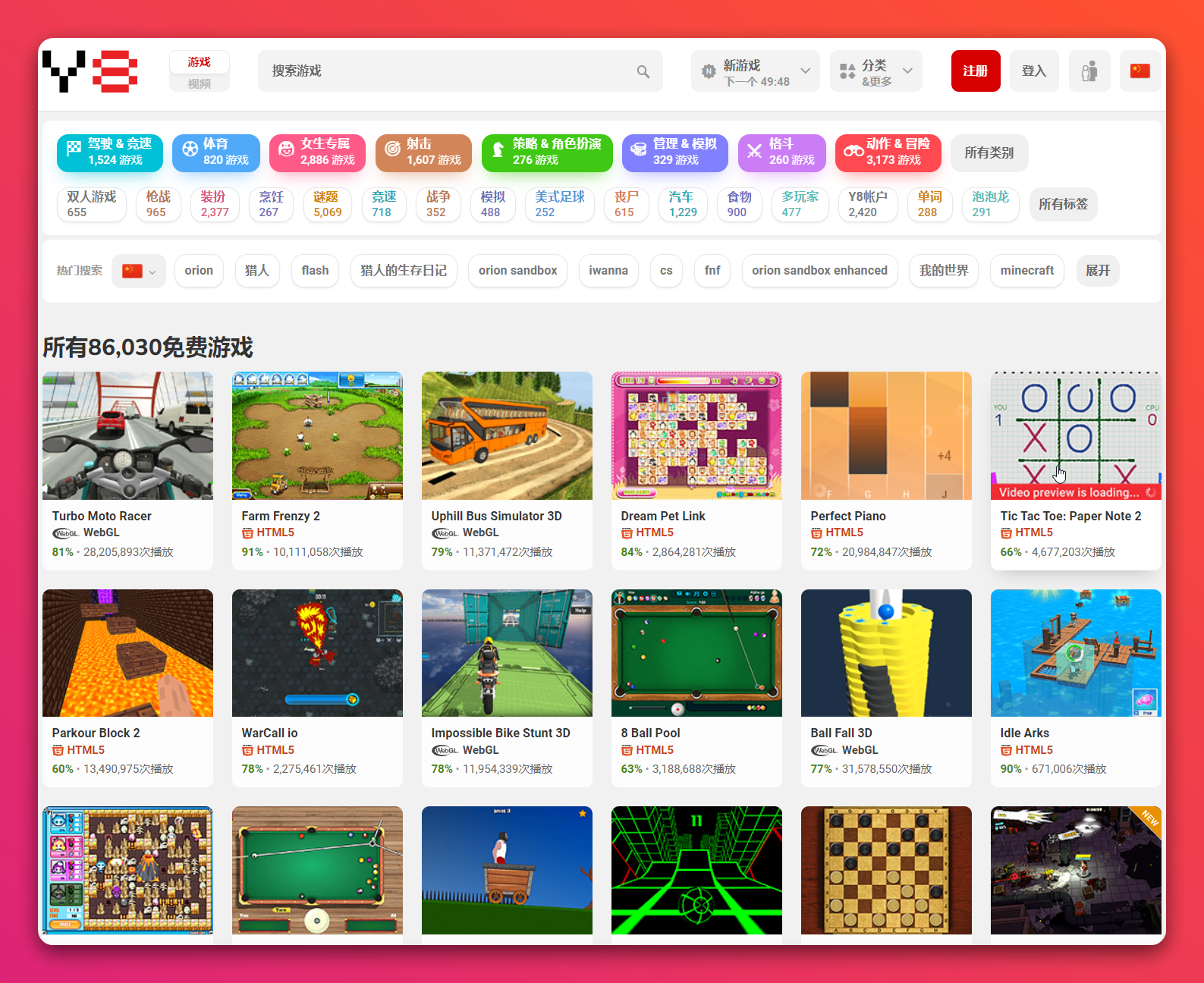Switch to the 视频 (Videos) toggle

click(x=199, y=83)
